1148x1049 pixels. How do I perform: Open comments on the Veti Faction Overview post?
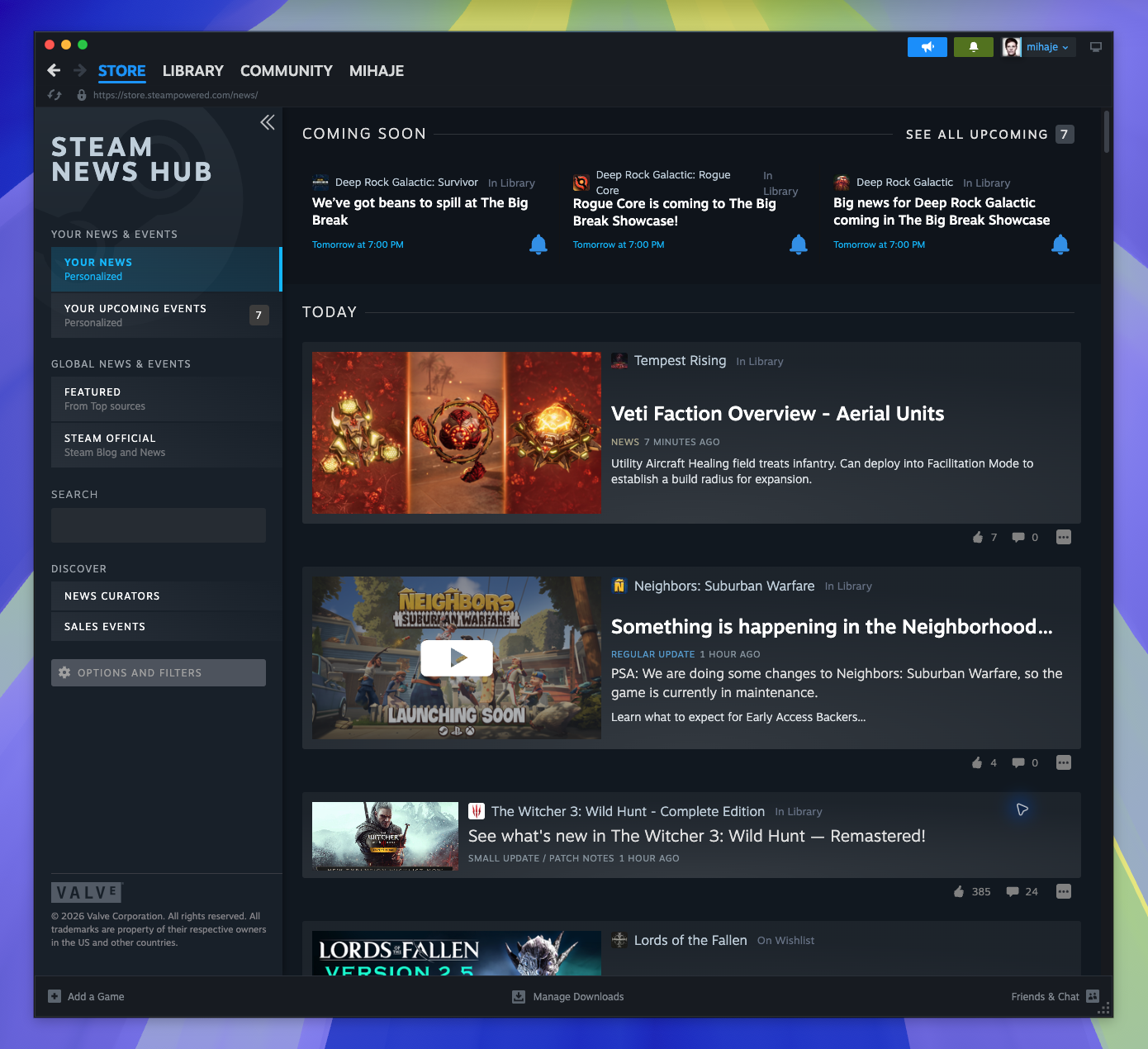pyautogui.click(x=1018, y=537)
